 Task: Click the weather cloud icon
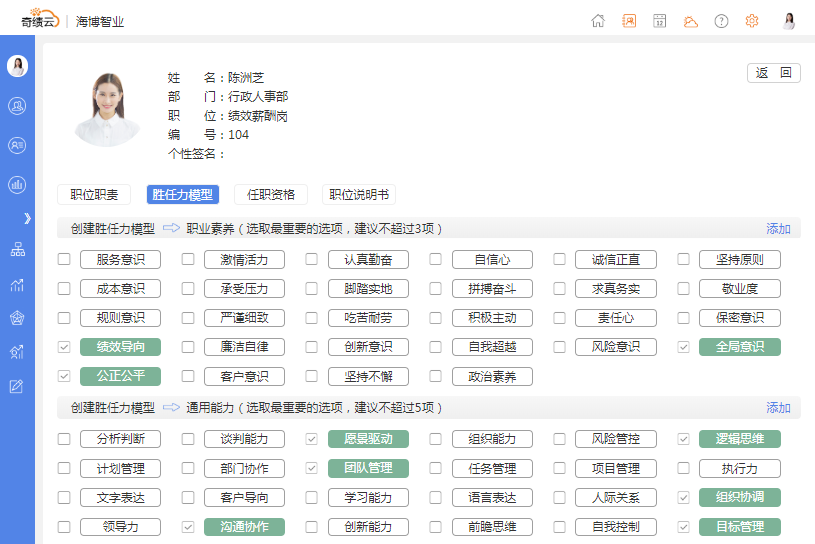click(x=690, y=21)
